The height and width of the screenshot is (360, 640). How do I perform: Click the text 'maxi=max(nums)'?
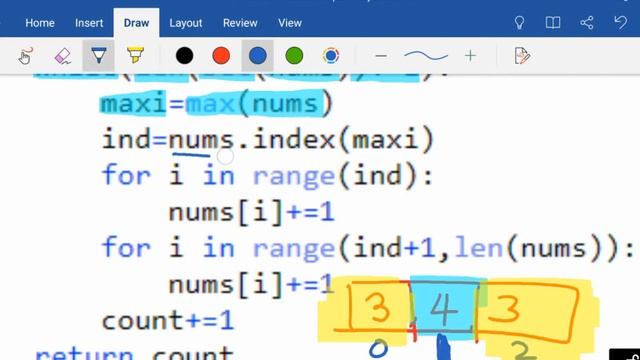click(216, 104)
